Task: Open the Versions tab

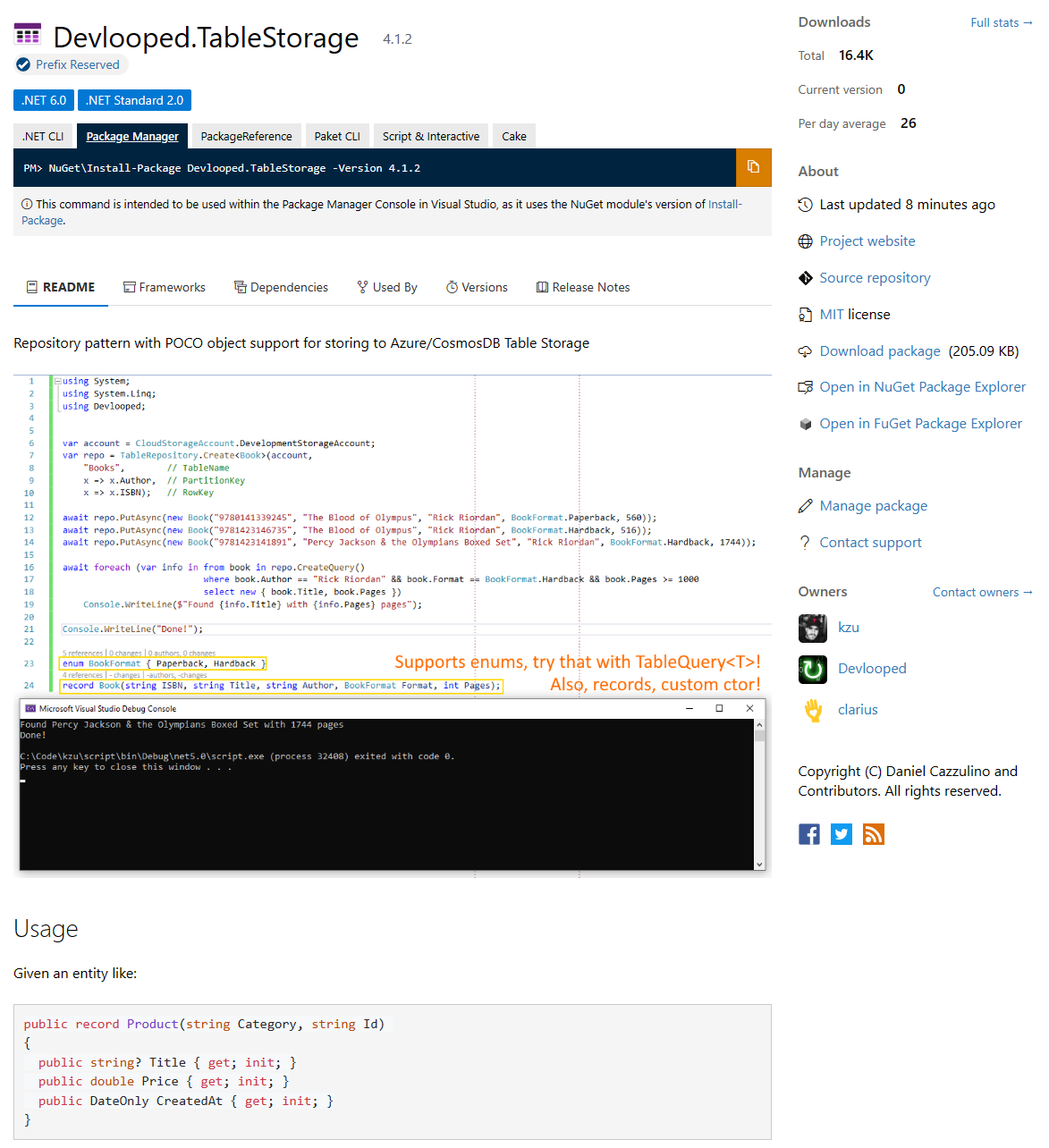Action: 477,287
